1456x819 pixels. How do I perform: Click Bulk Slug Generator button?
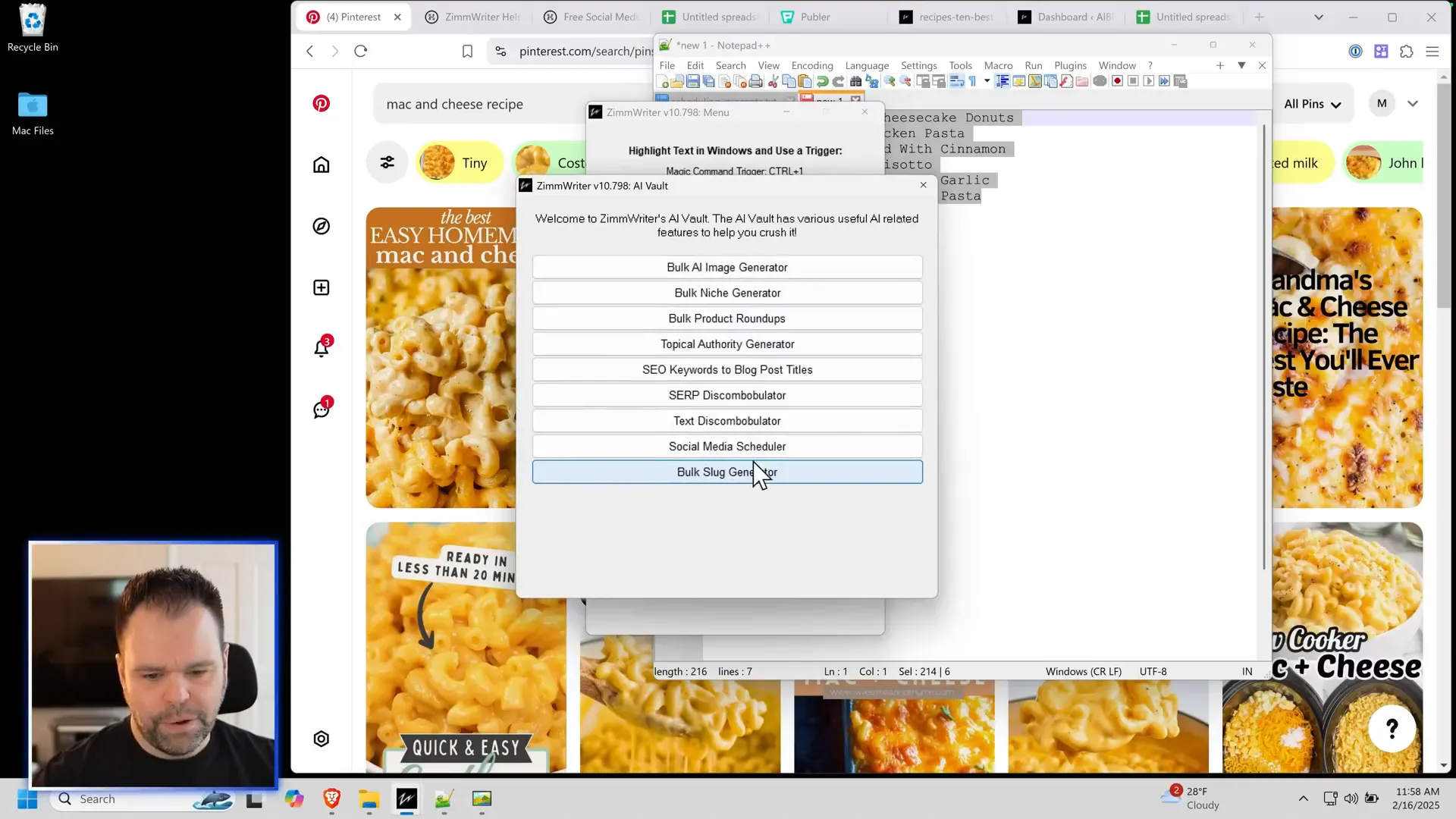click(727, 472)
